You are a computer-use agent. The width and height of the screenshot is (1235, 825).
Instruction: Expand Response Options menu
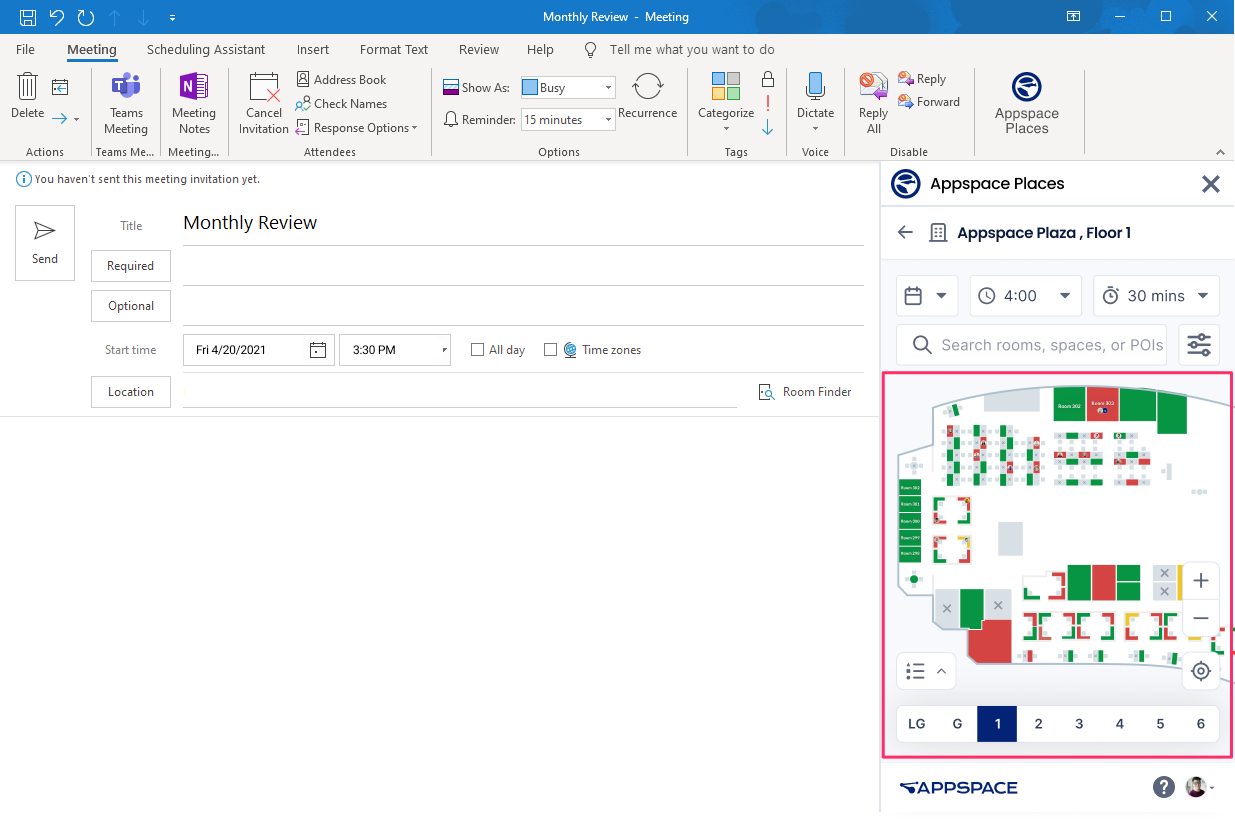[357, 128]
